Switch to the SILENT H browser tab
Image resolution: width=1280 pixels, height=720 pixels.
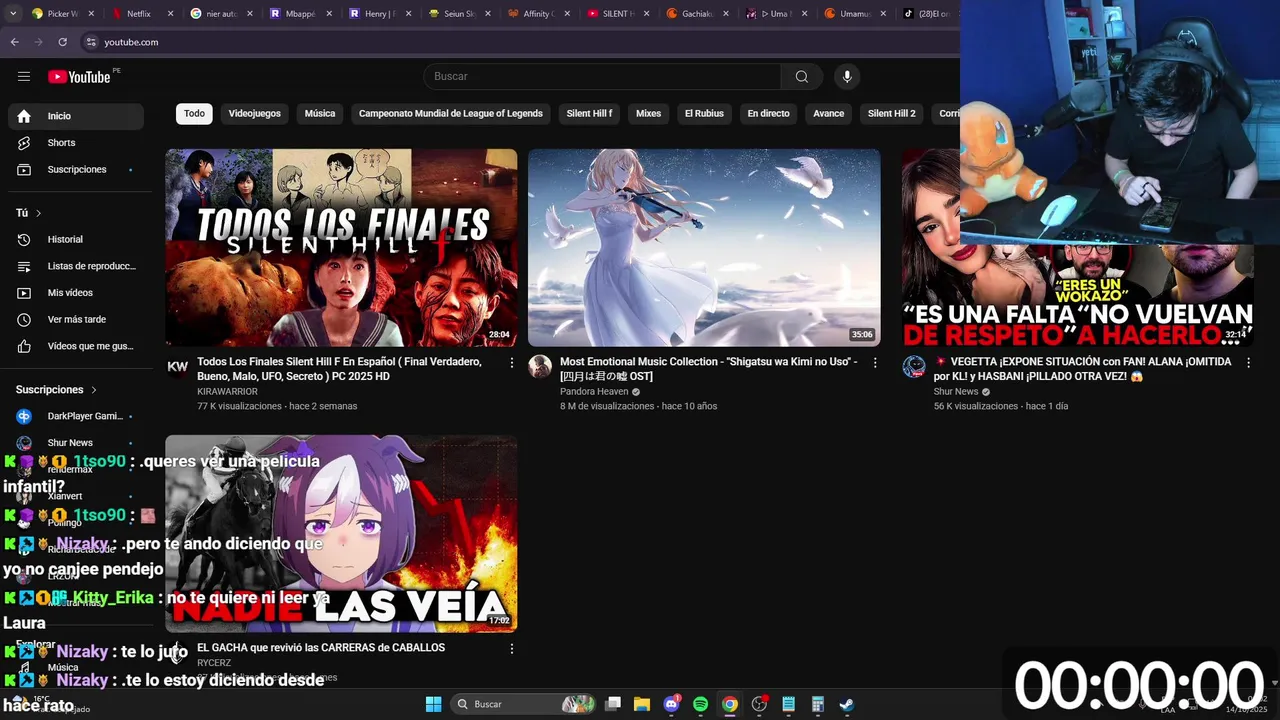[617, 14]
